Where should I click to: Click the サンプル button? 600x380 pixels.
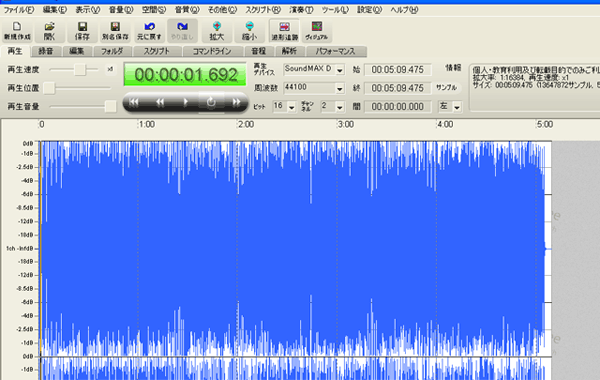[x=447, y=88]
